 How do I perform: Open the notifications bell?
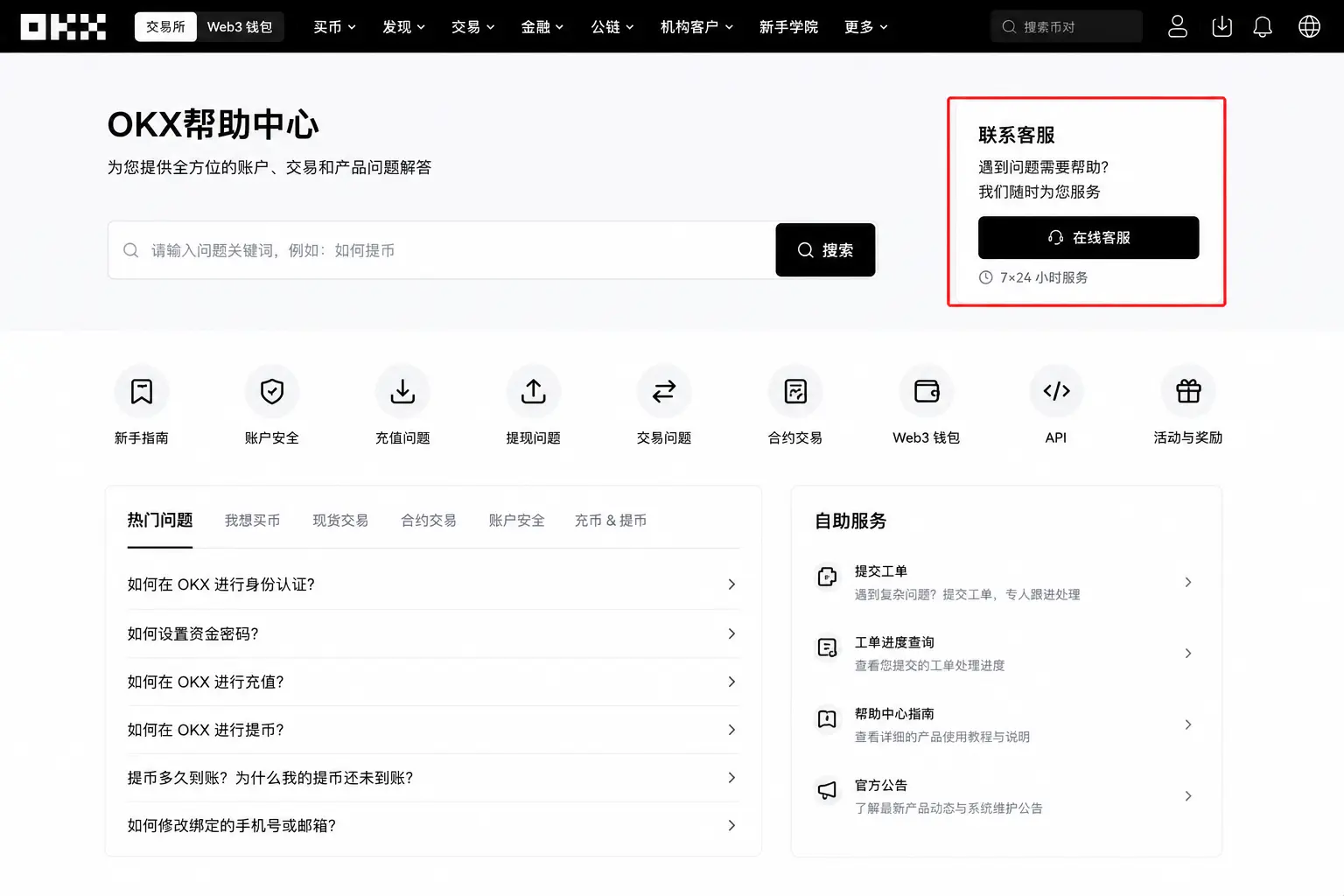point(1263,27)
